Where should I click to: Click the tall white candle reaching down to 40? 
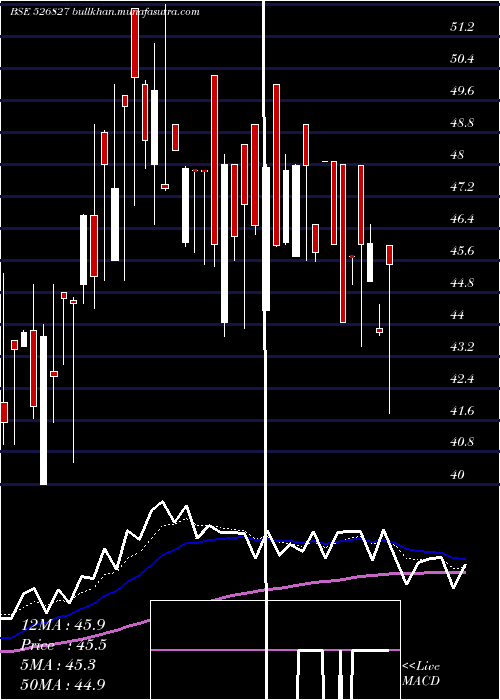[43, 410]
